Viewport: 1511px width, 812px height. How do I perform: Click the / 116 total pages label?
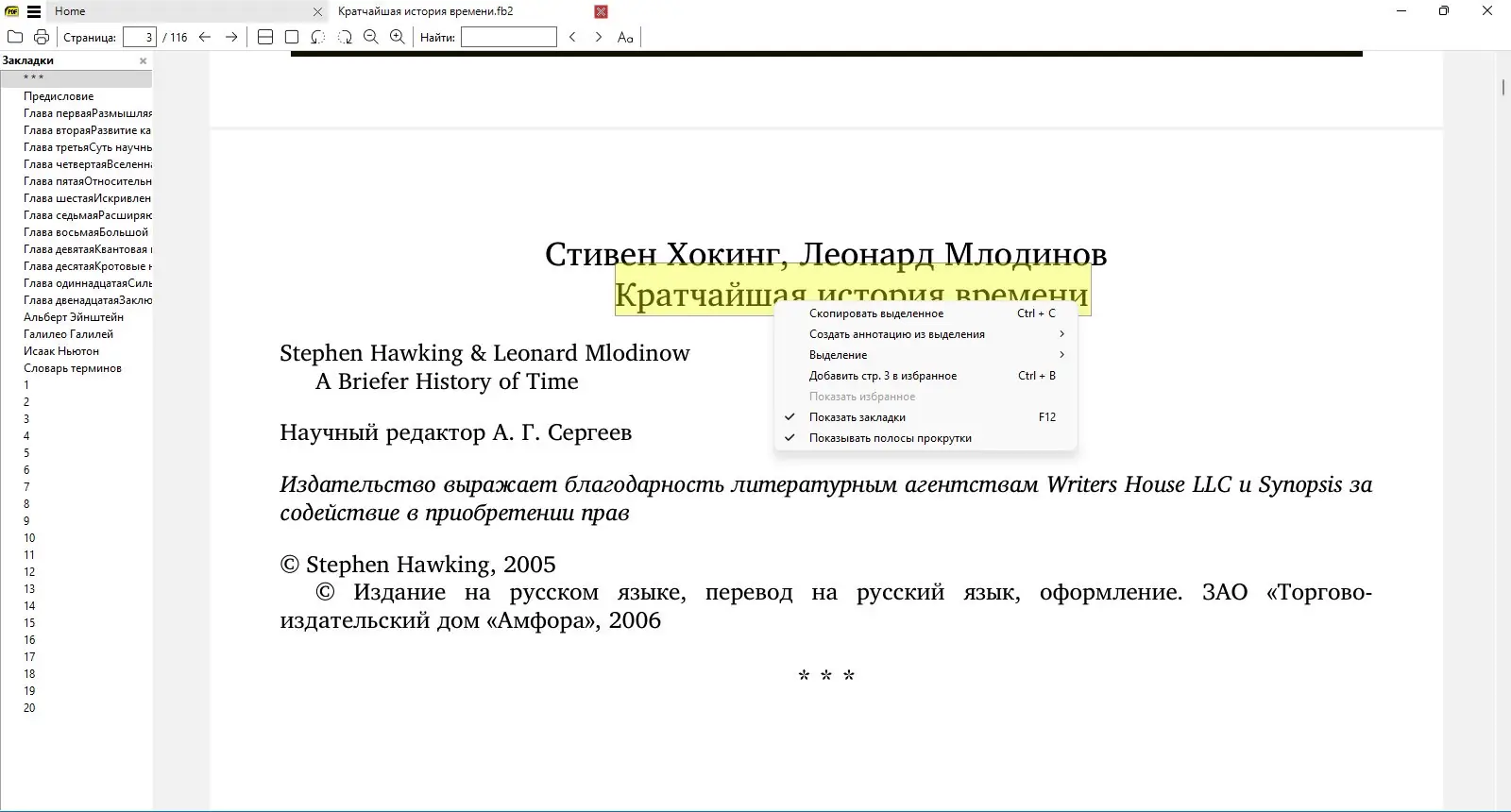[x=175, y=38]
